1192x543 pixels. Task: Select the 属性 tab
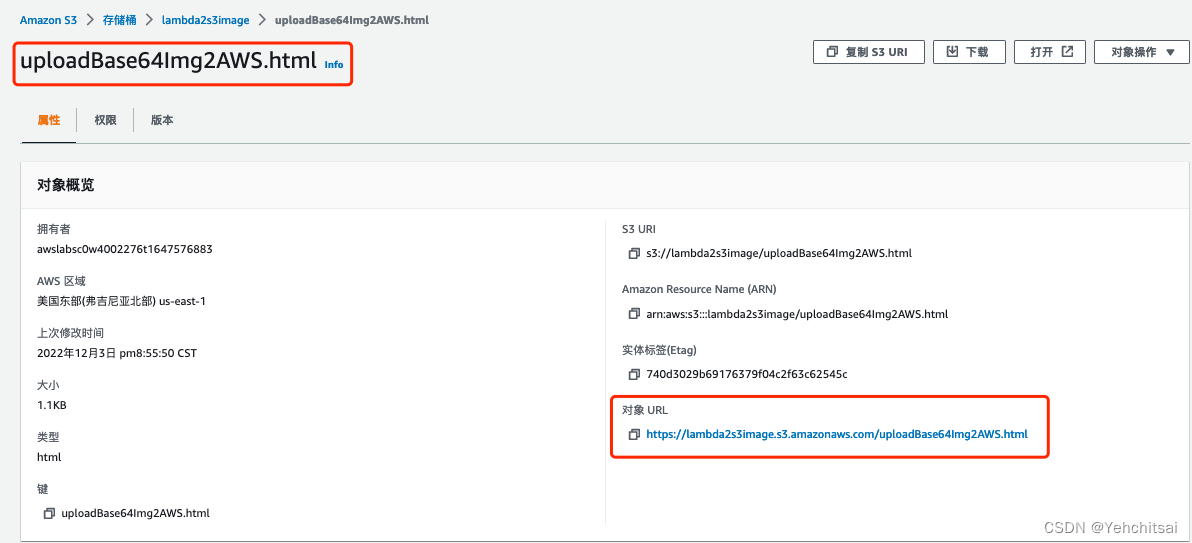point(49,120)
